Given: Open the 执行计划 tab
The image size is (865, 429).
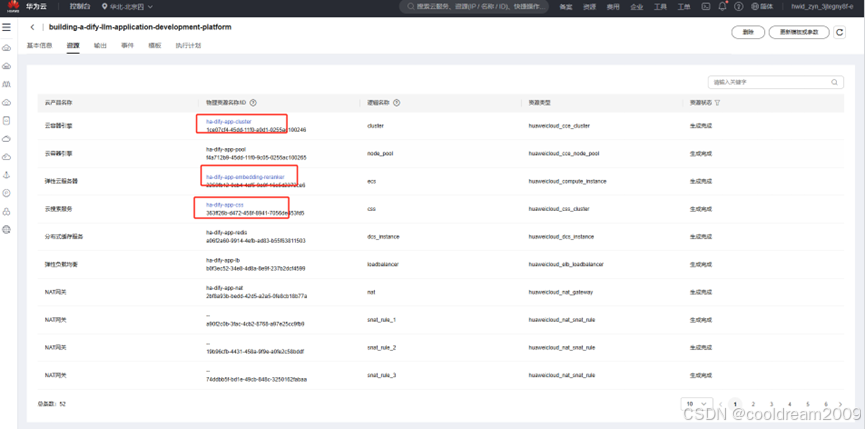Looking at the screenshot, I should [188, 45].
